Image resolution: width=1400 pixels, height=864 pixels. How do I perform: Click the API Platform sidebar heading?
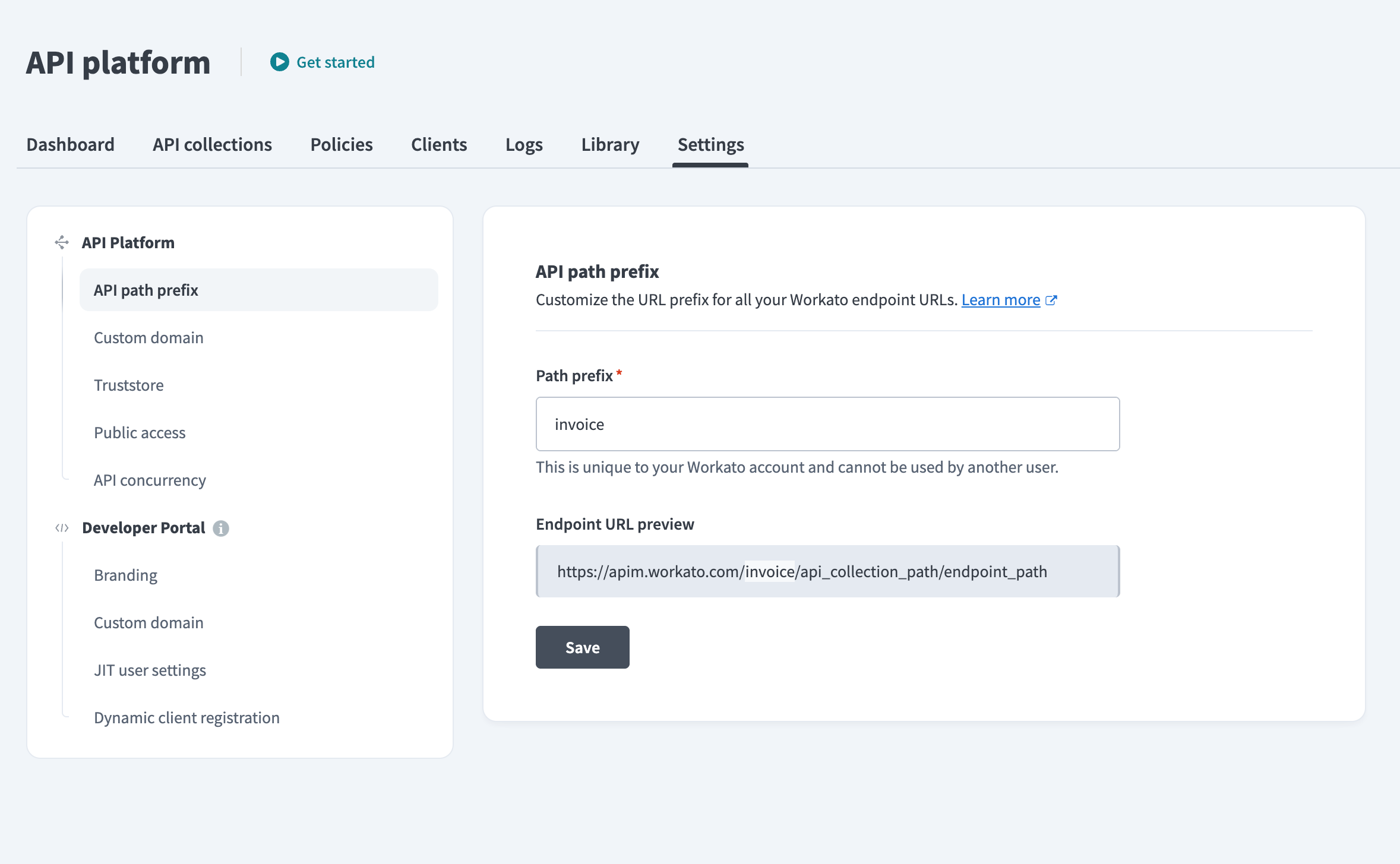(x=128, y=242)
